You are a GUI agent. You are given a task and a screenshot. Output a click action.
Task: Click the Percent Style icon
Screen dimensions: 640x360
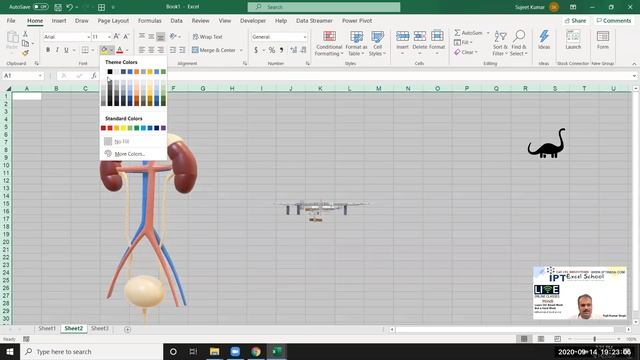tap(271, 50)
